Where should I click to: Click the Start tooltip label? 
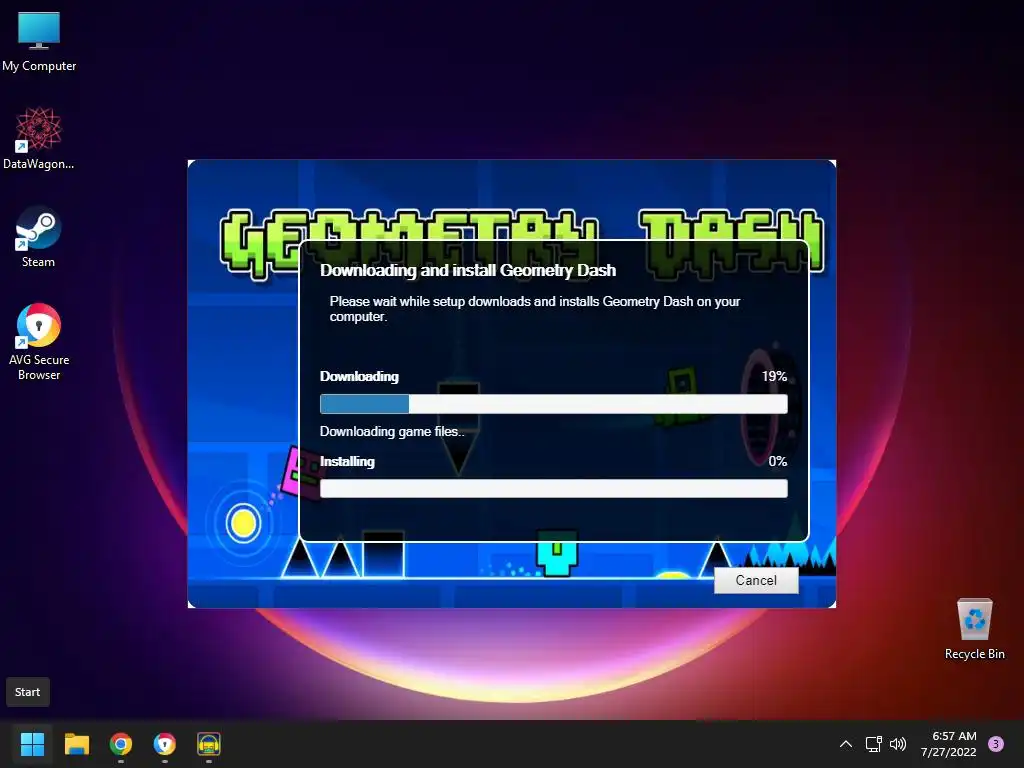[27, 692]
